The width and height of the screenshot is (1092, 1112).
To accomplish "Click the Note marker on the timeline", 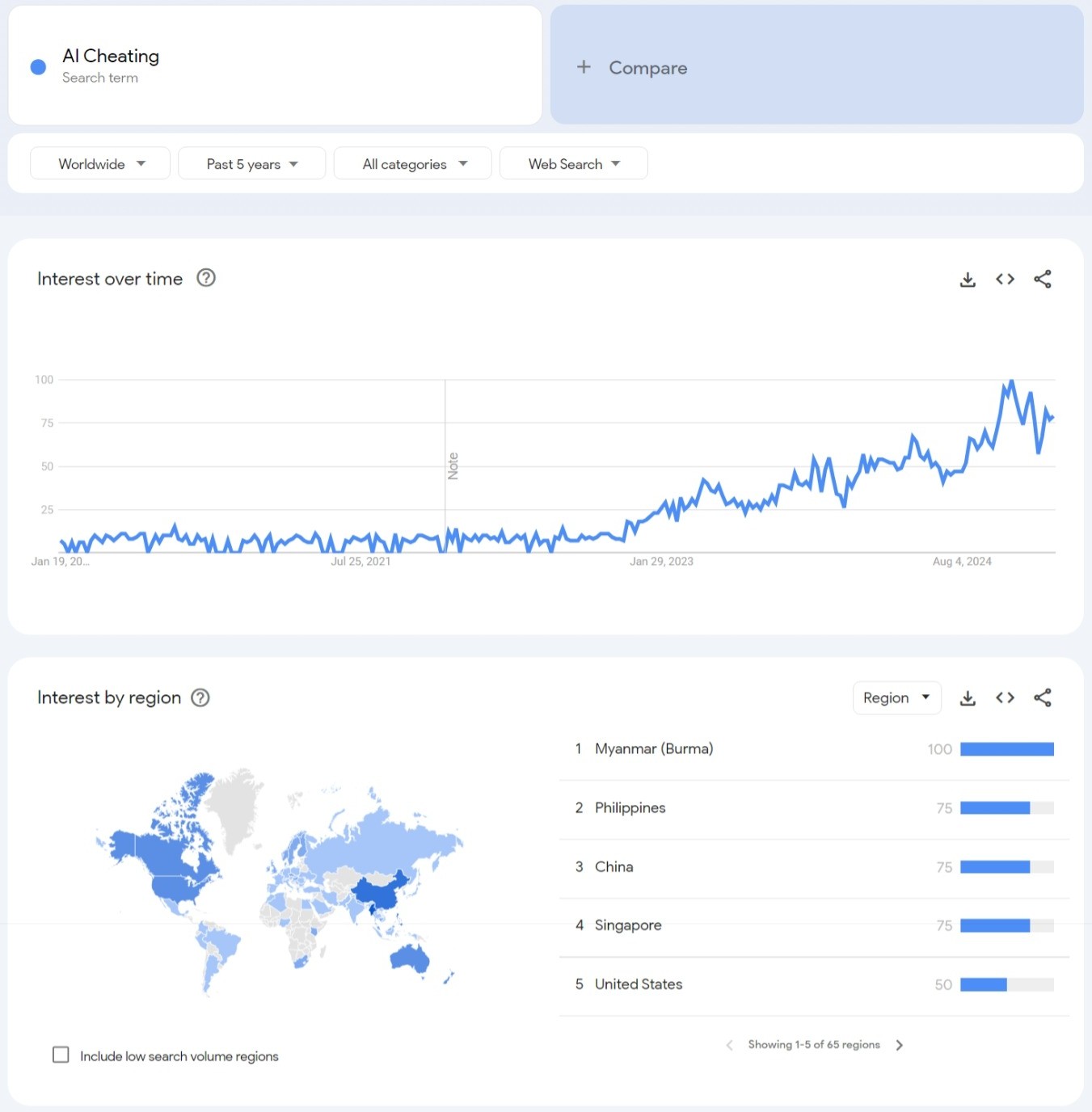I will pyautogui.click(x=453, y=465).
